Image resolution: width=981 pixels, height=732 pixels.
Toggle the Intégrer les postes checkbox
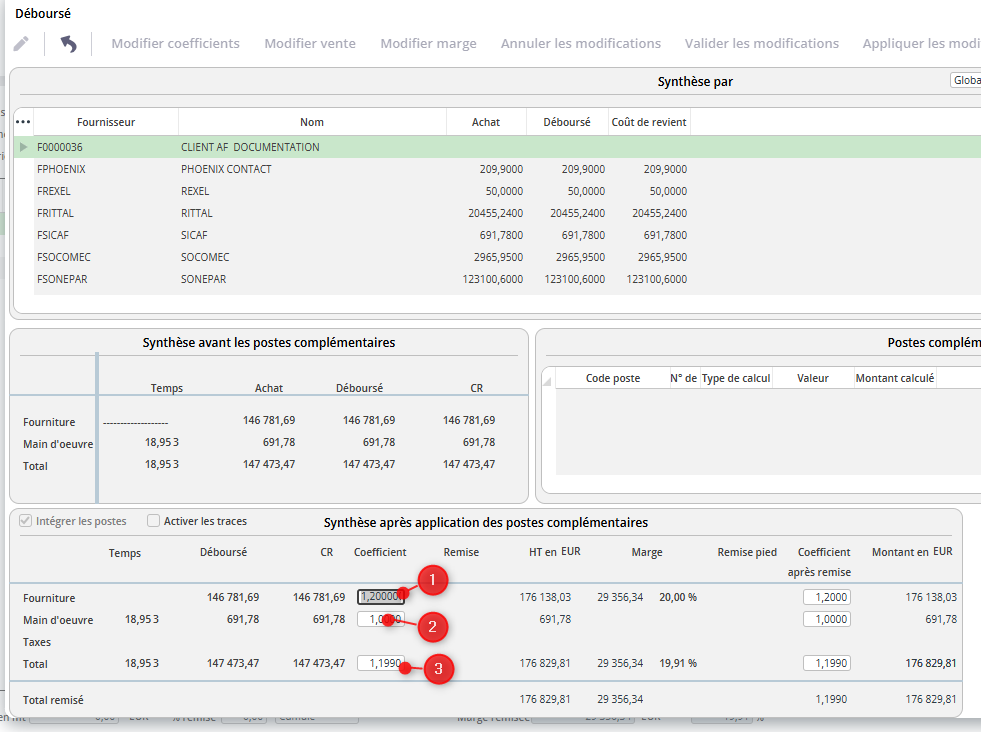26,521
